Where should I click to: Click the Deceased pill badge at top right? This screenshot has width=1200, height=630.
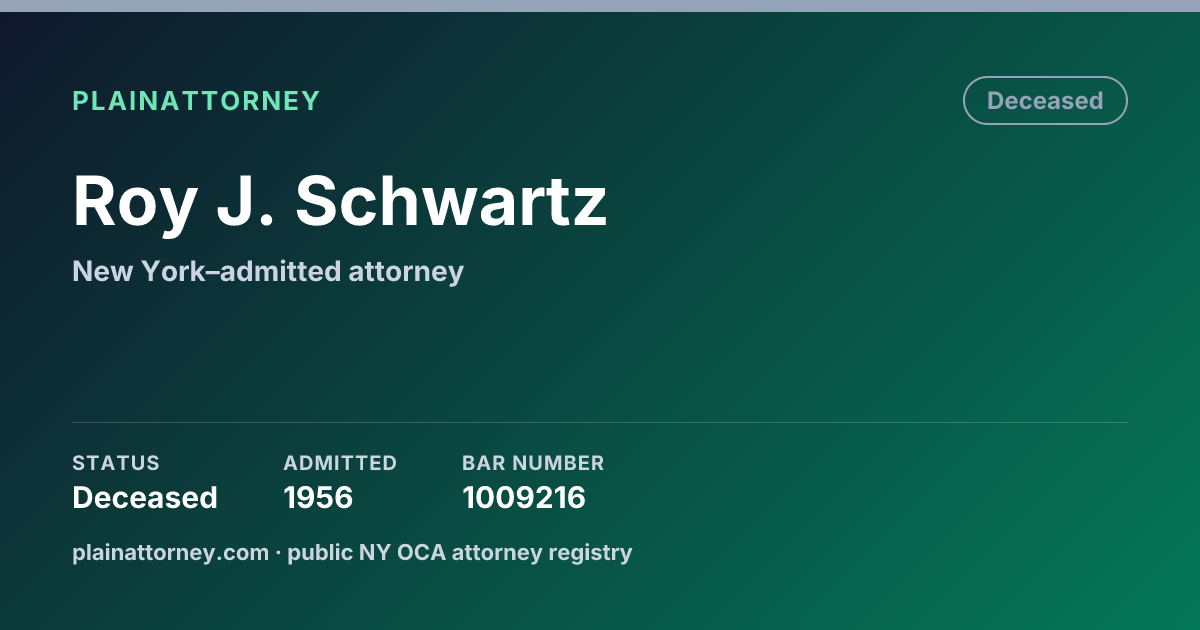coord(1045,101)
